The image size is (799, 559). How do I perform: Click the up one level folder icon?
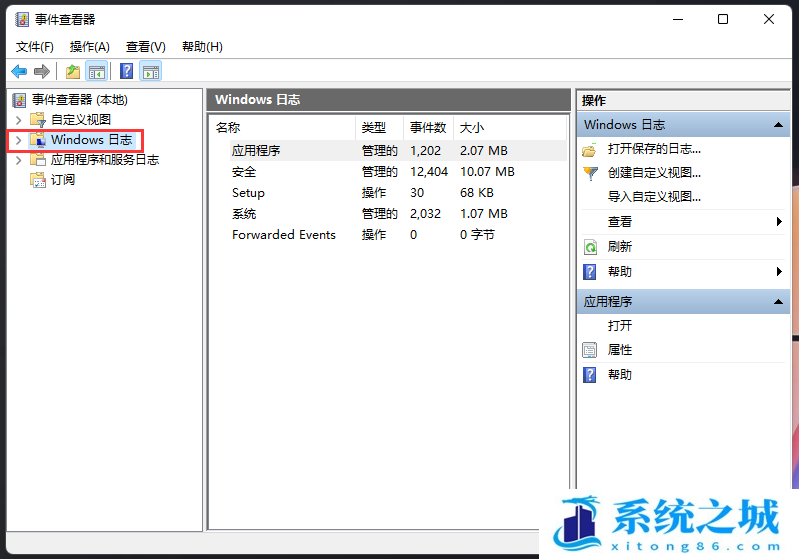[x=72, y=71]
